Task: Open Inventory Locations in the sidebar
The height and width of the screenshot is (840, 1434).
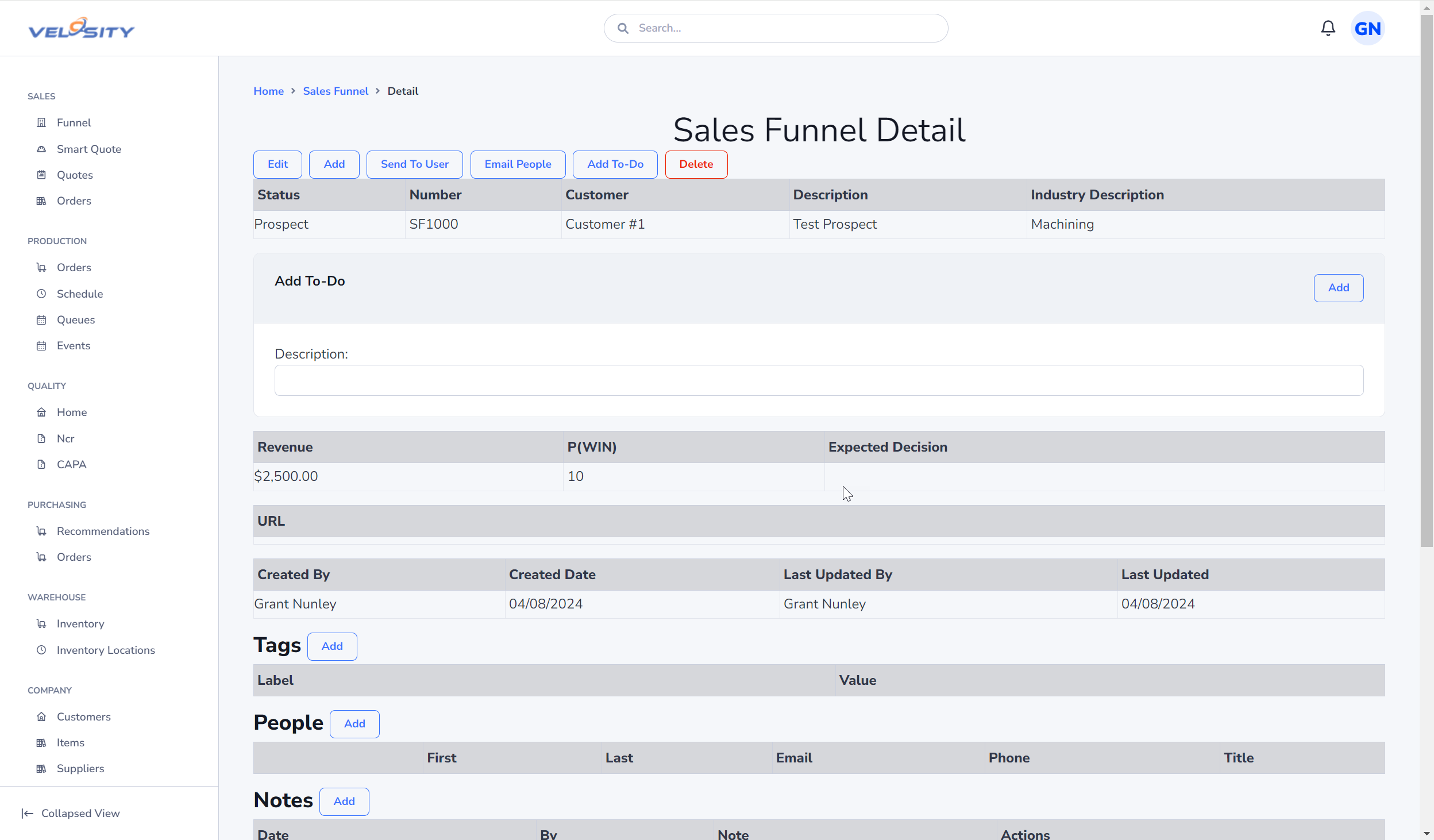Action: point(106,650)
